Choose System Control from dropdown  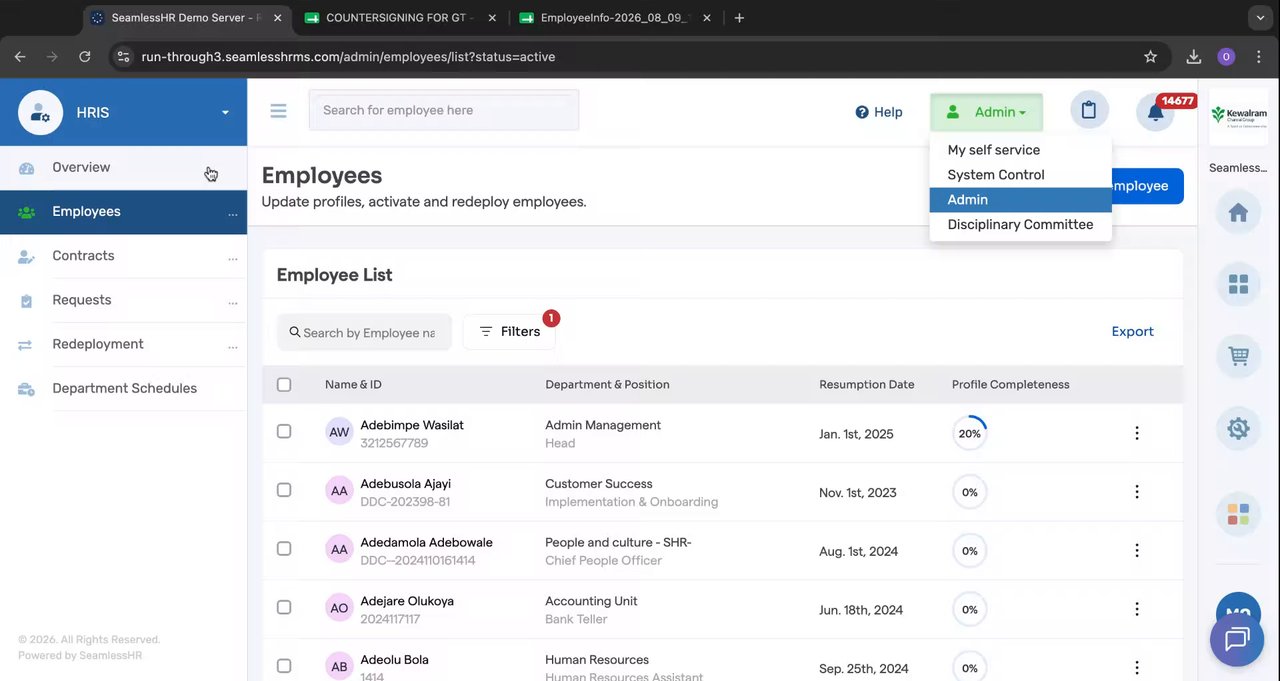(x=1020, y=175)
